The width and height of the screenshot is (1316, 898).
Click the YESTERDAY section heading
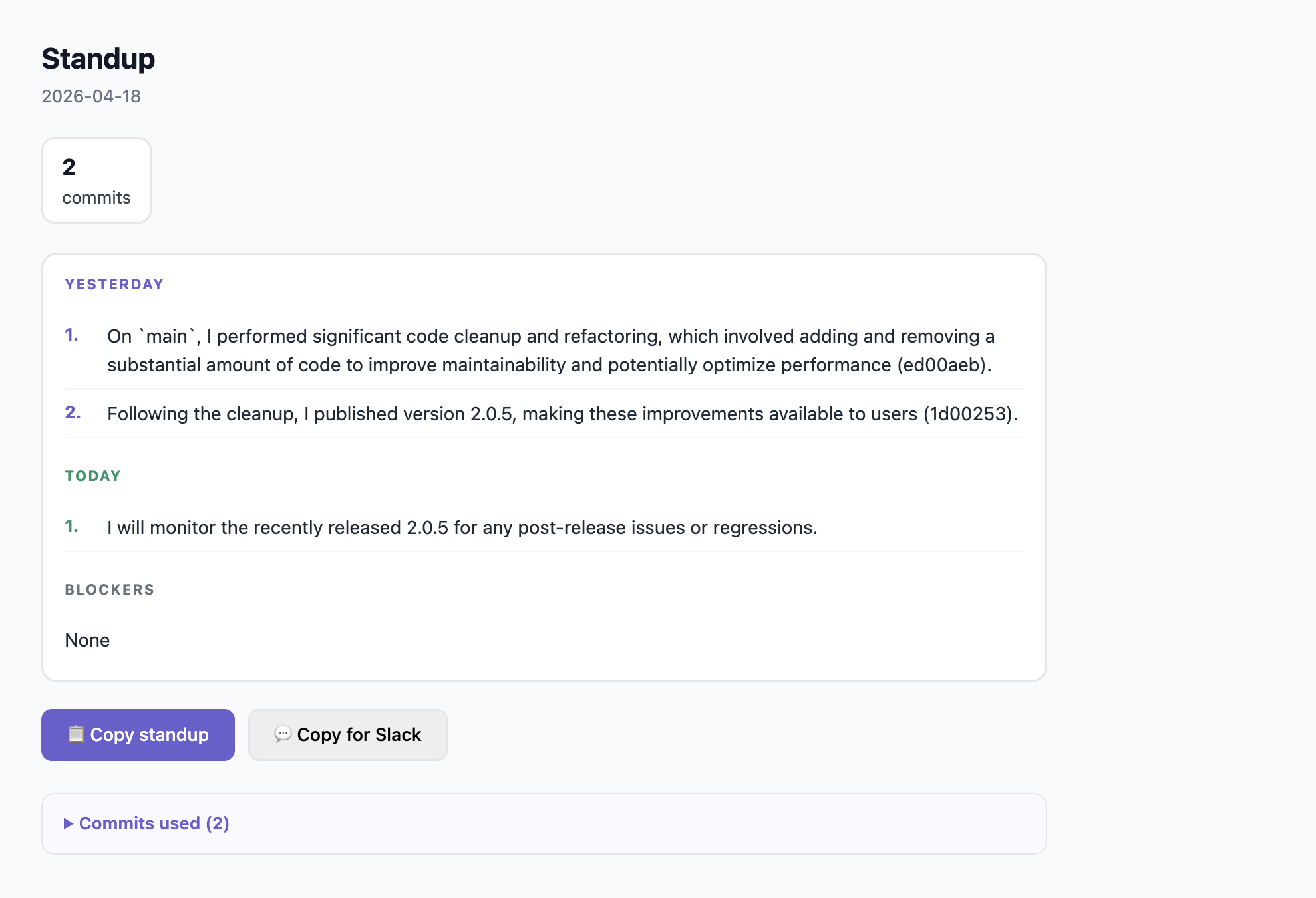click(x=114, y=285)
